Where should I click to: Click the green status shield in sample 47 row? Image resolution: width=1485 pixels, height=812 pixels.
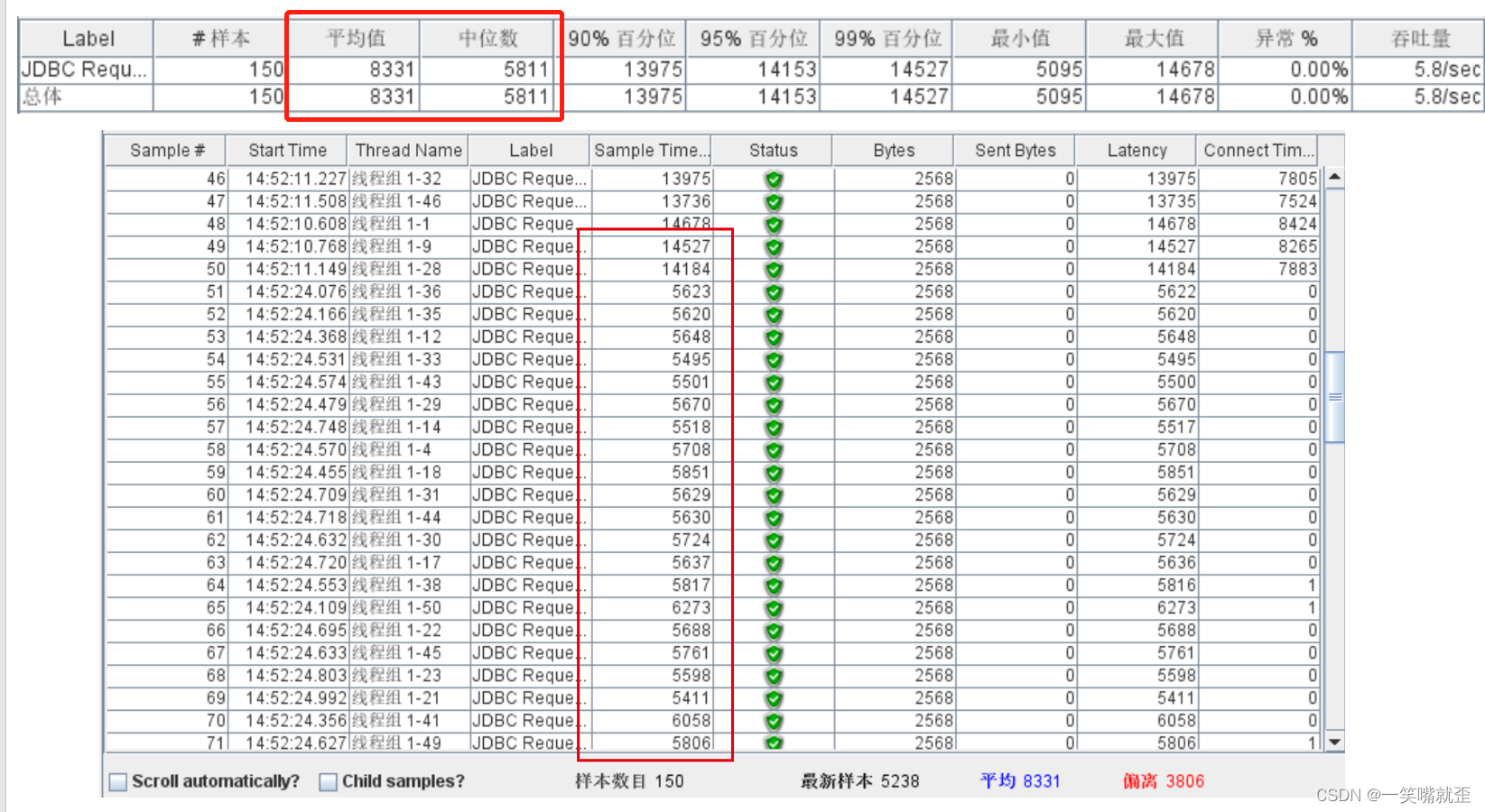pyautogui.click(x=774, y=202)
